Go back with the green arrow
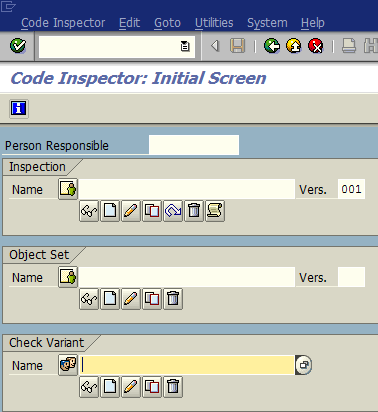 tap(272, 46)
